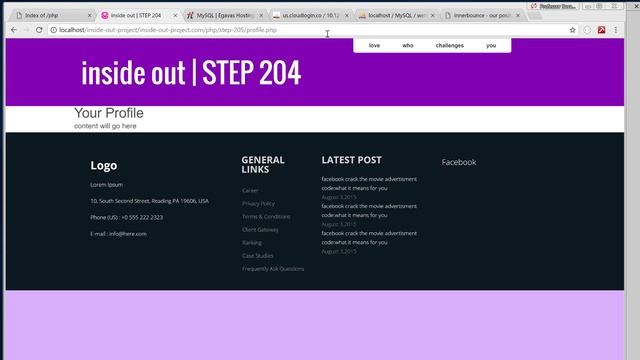
Task: Click the footer 'Logo' heading
Action: point(104,165)
